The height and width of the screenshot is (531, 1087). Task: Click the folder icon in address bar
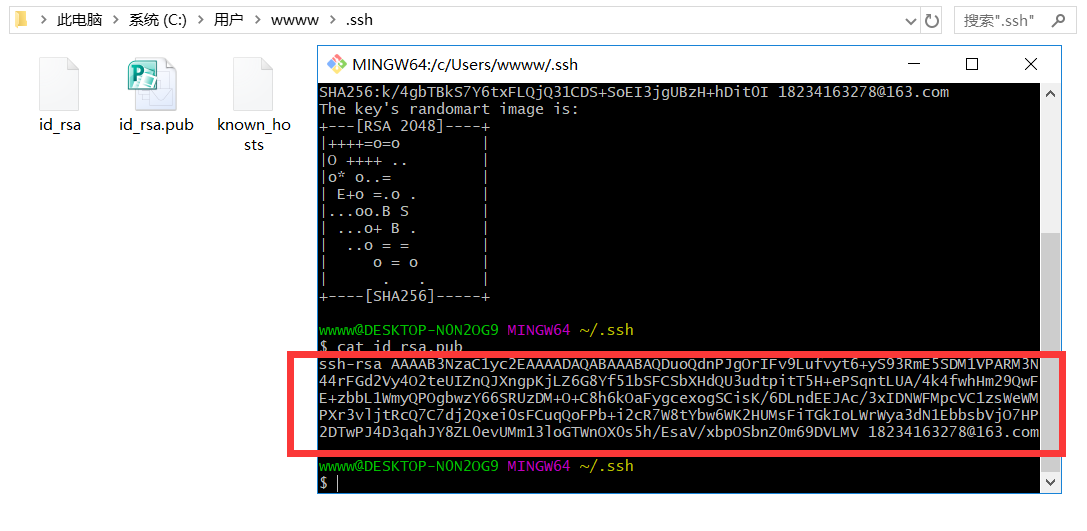click(x=21, y=19)
